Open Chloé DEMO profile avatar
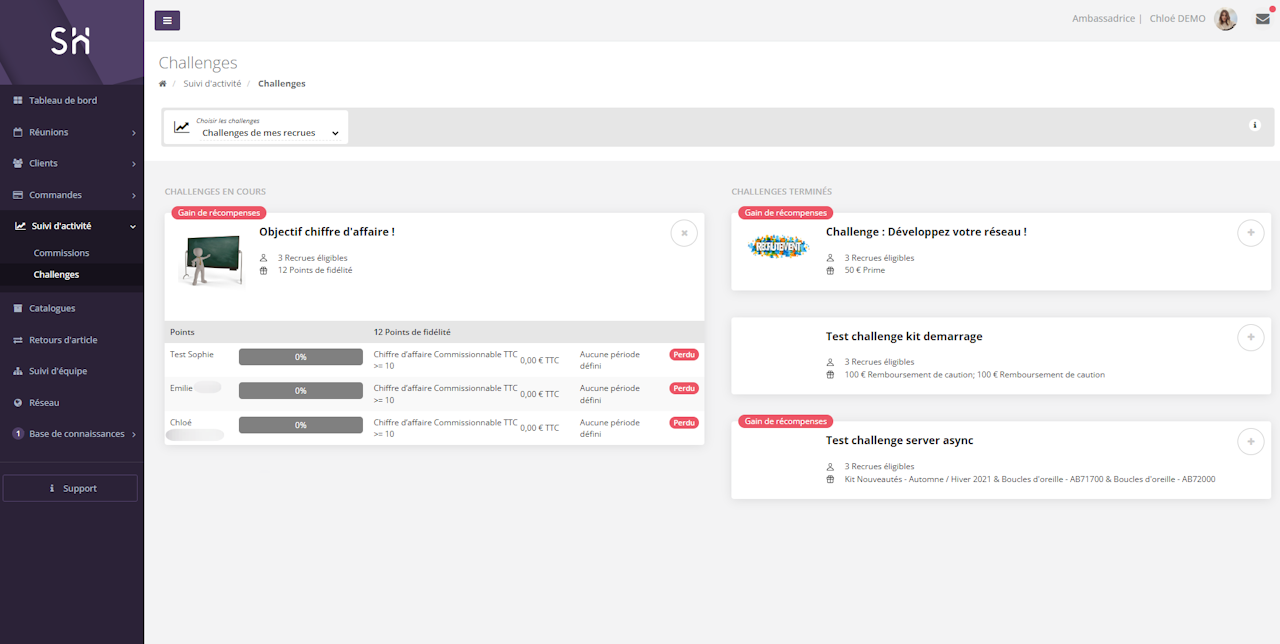This screenshot has height=644, width=1280. coord(1225,19)
